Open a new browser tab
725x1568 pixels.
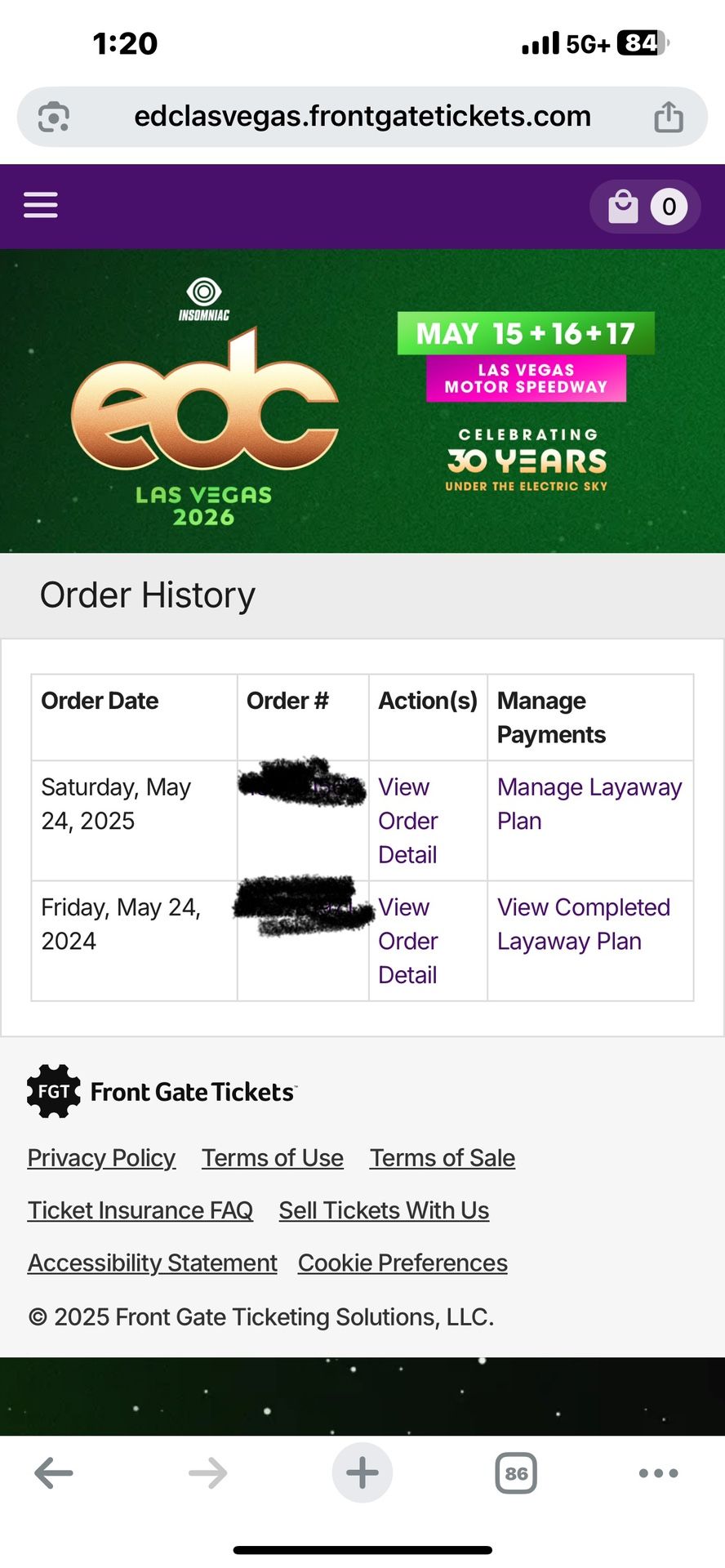point(362,1473)
